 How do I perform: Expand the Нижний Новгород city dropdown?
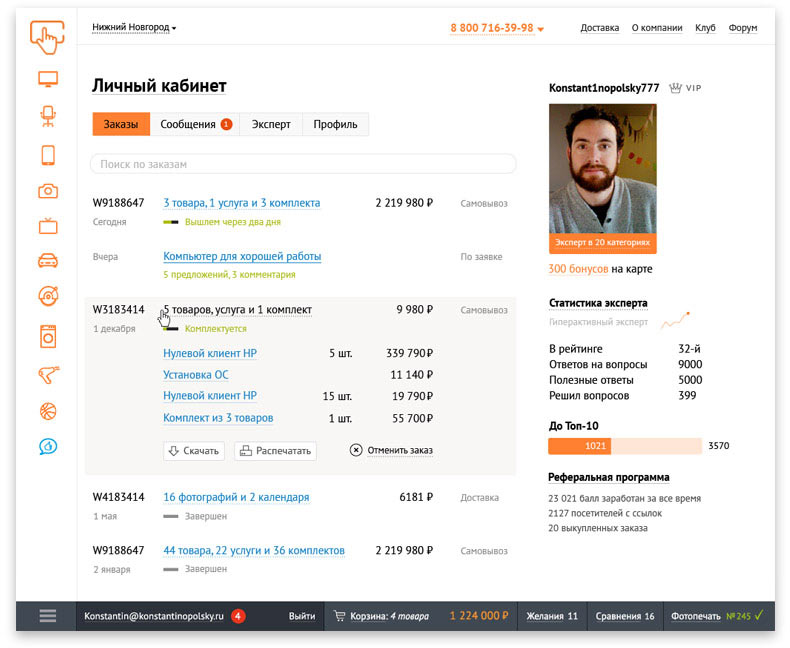pos(134,28)
